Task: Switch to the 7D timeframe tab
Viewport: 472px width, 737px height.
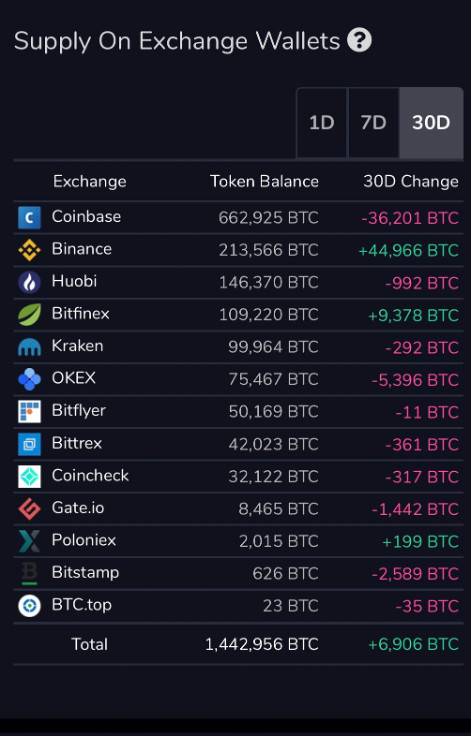Action: [374, 123]
